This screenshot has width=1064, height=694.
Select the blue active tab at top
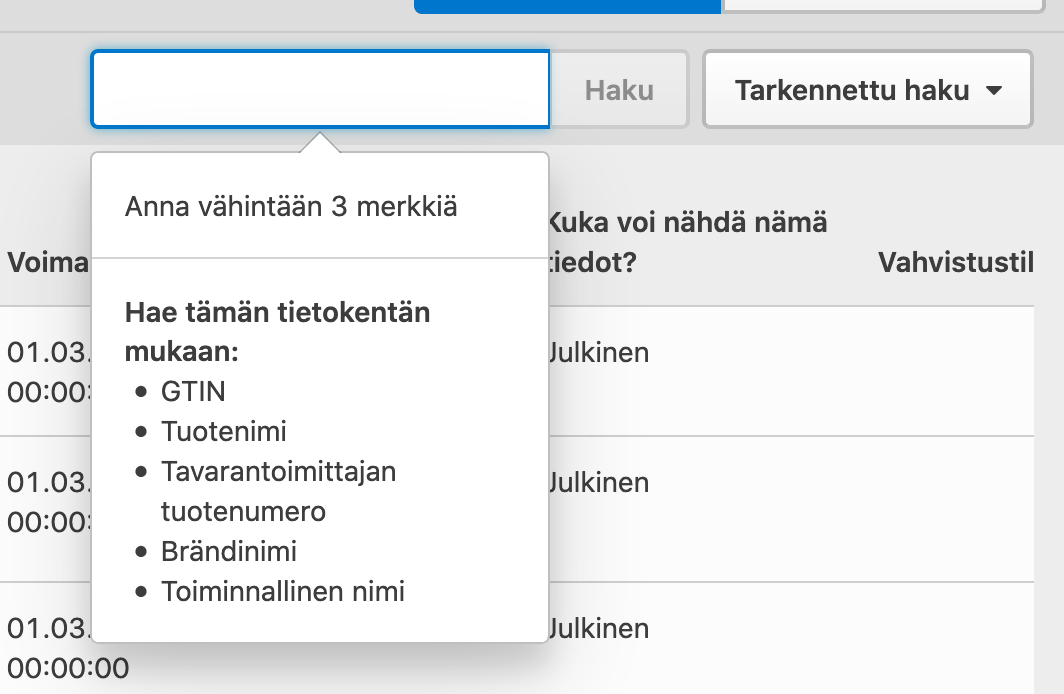pyautogui.click(x=567, y=6)
